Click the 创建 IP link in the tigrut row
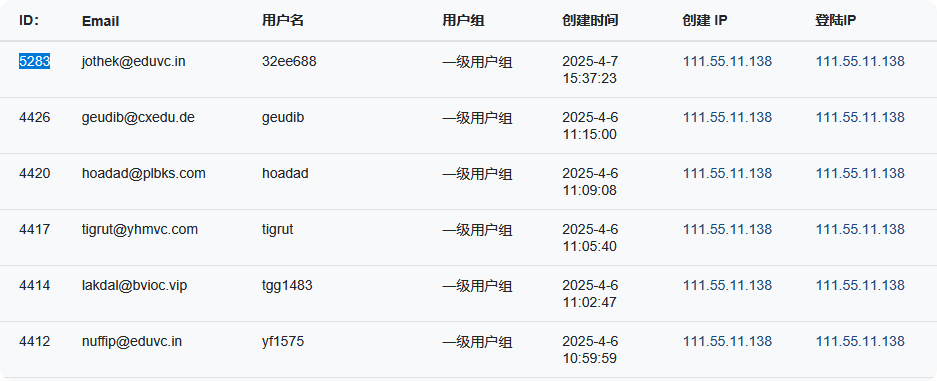Image resolution: width=937 pixels, height=381 pixels. pyautogui.click(x=727, y=229)
